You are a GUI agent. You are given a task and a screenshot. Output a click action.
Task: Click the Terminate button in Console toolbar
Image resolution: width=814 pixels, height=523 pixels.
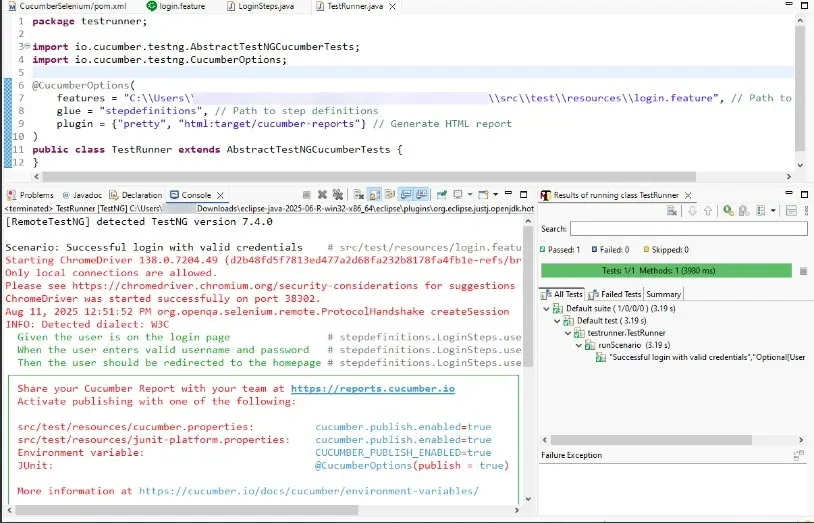pos(306,195)
